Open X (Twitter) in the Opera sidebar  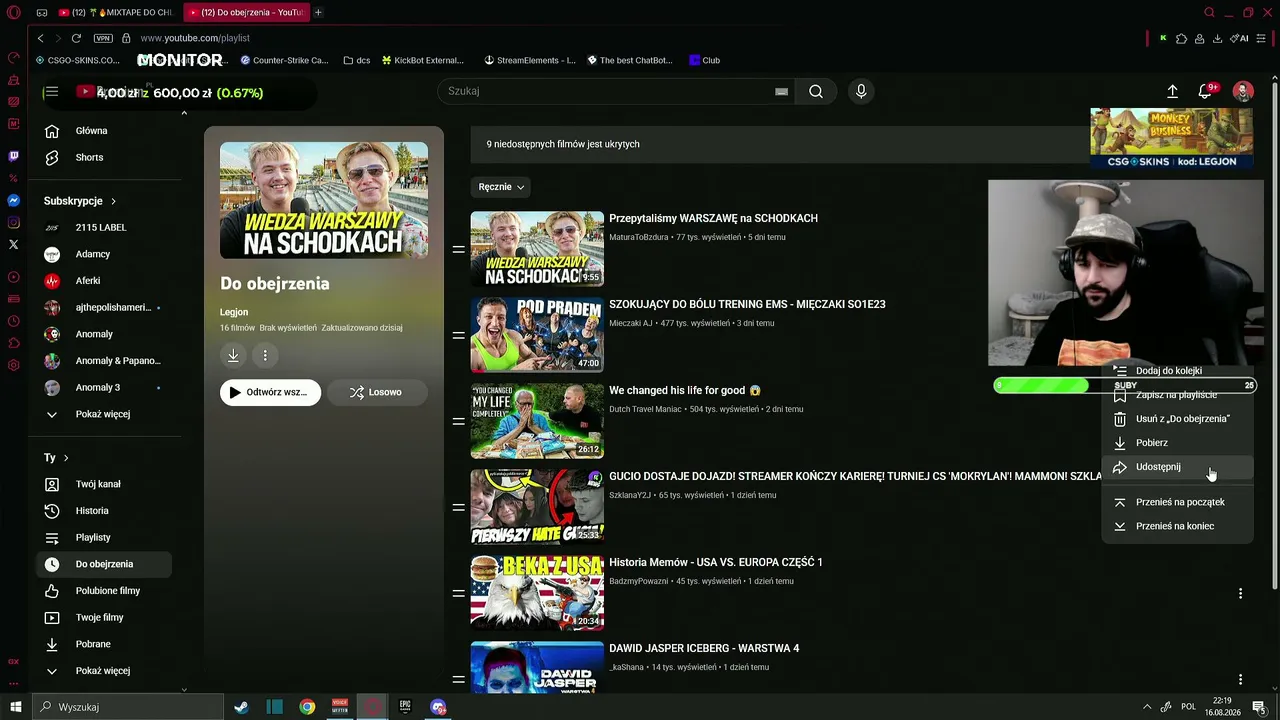click(13, 244)
